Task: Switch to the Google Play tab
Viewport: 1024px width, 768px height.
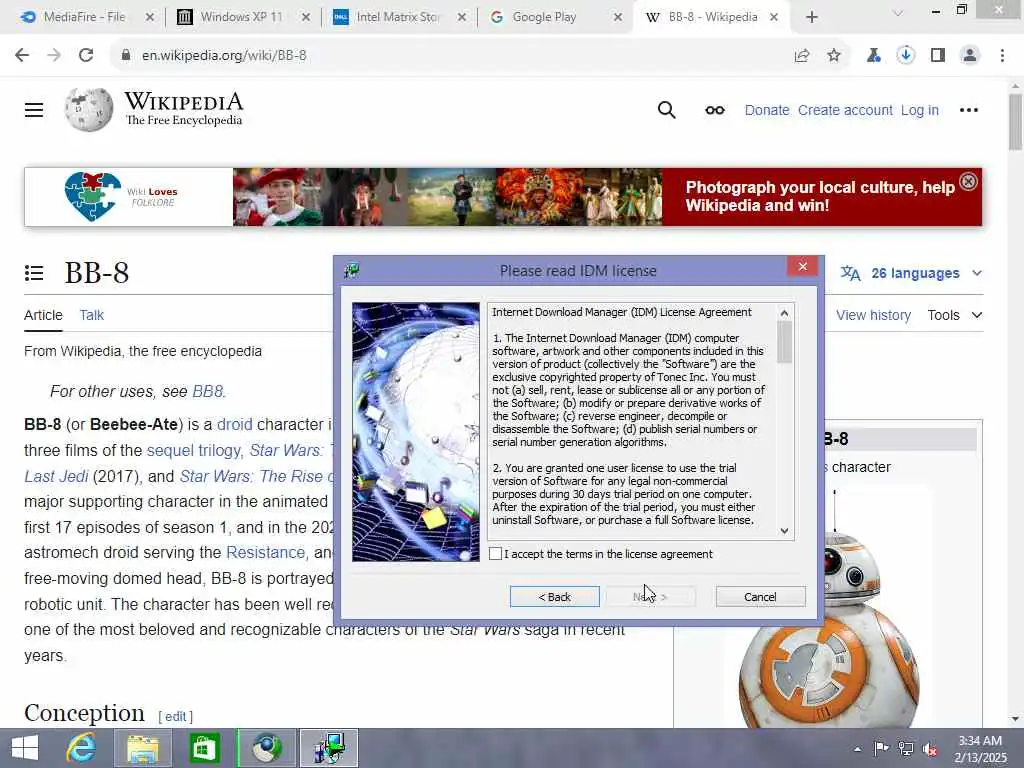Action: 544,17
